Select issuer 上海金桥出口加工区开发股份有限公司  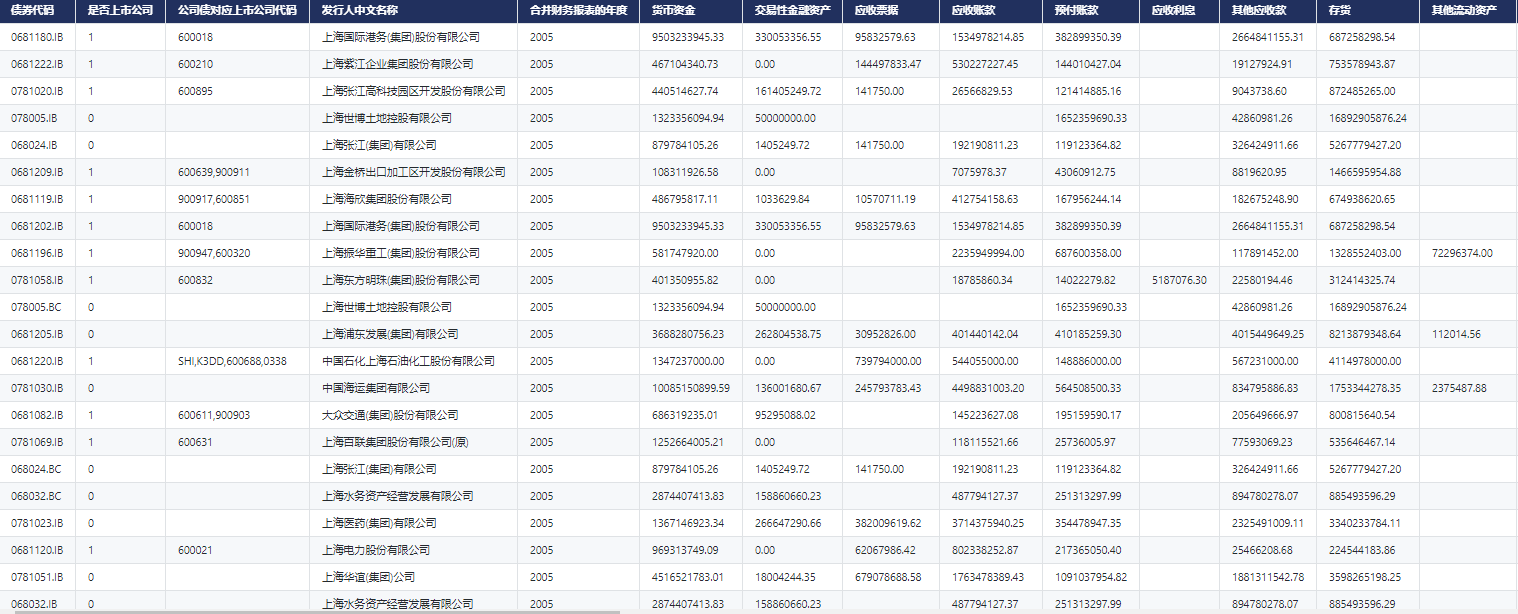click(414, 172)
